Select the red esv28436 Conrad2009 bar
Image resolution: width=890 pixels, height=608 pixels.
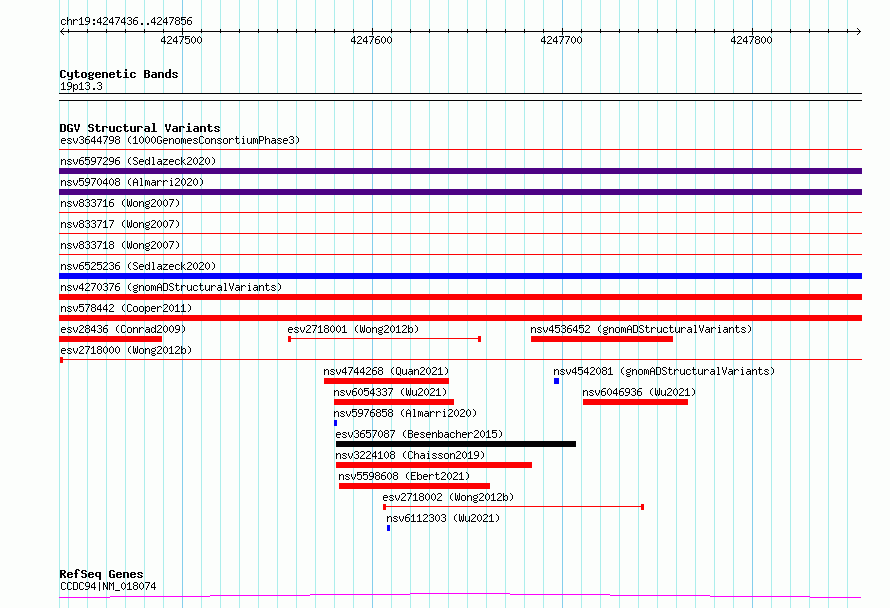tap(111, 339)
